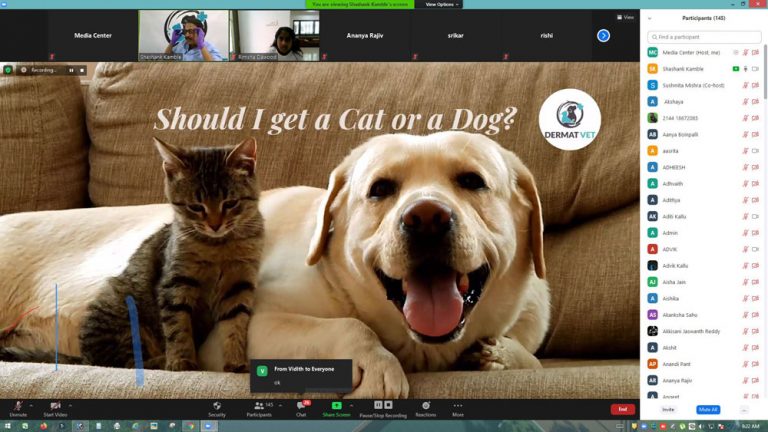Open the Windows Start menu

click(x=7, y=426)
